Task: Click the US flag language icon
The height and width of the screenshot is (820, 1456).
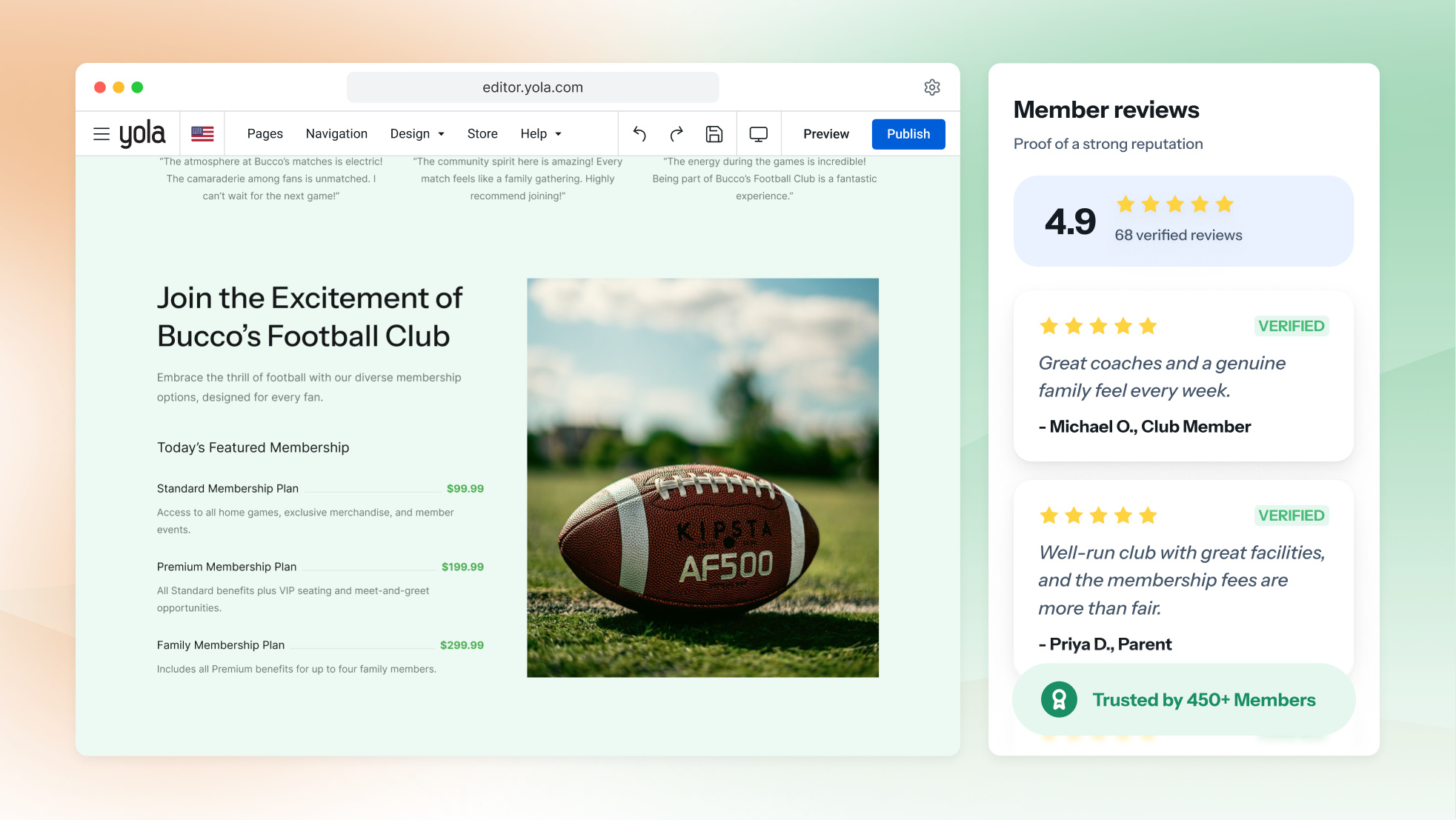Action: 202,134
